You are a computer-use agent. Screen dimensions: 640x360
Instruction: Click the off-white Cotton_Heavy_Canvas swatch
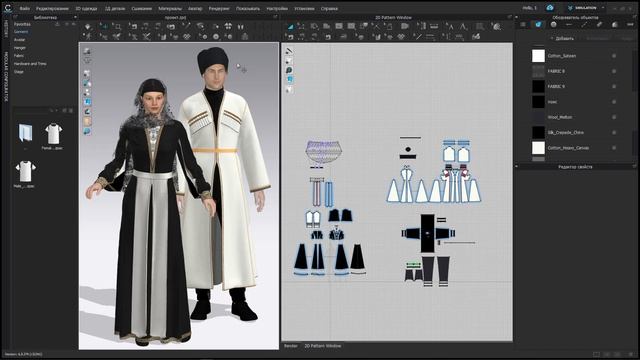538,148
